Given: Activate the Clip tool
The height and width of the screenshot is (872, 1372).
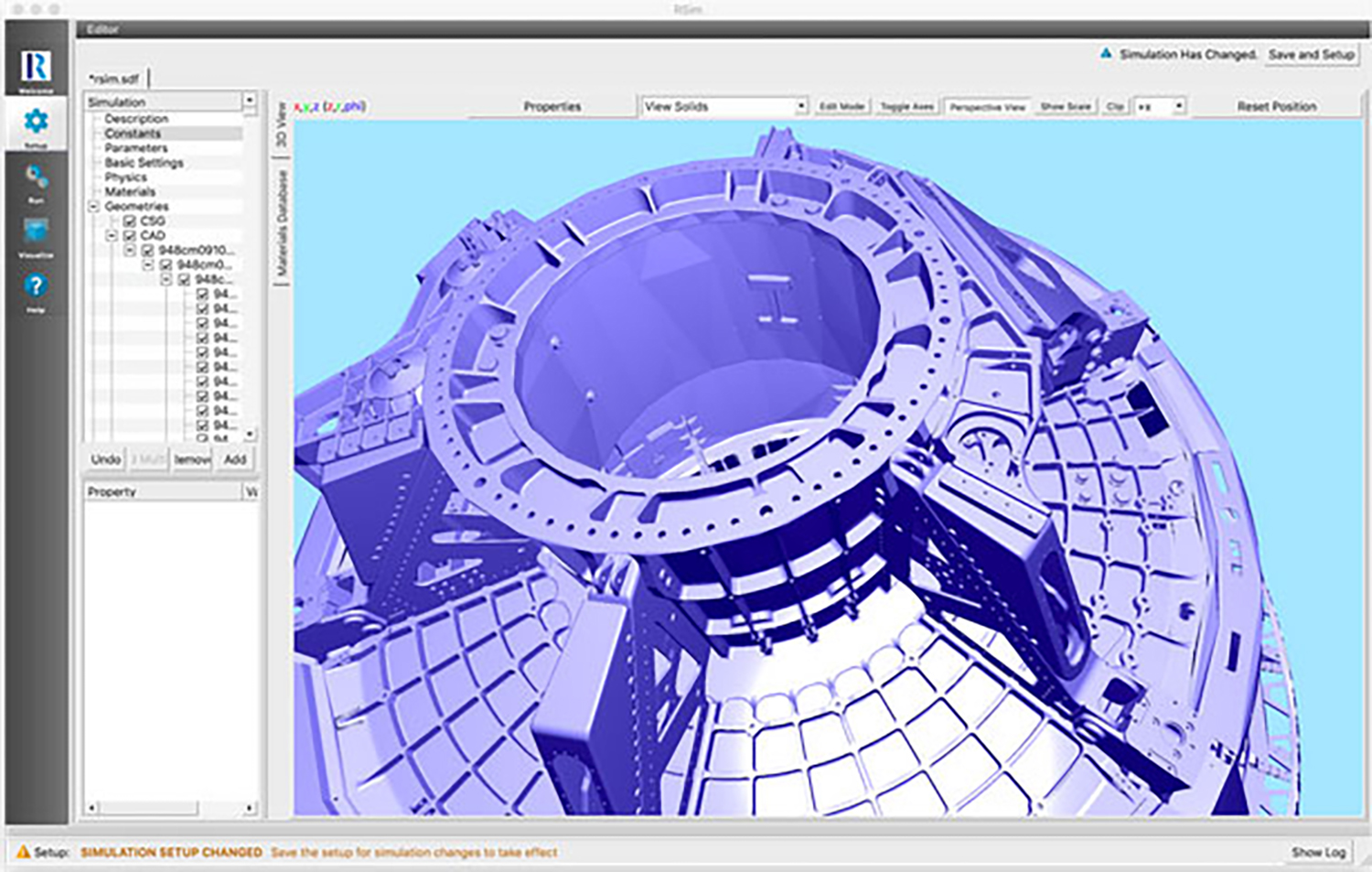Looking at the screenshot, I should [1114, 106].
